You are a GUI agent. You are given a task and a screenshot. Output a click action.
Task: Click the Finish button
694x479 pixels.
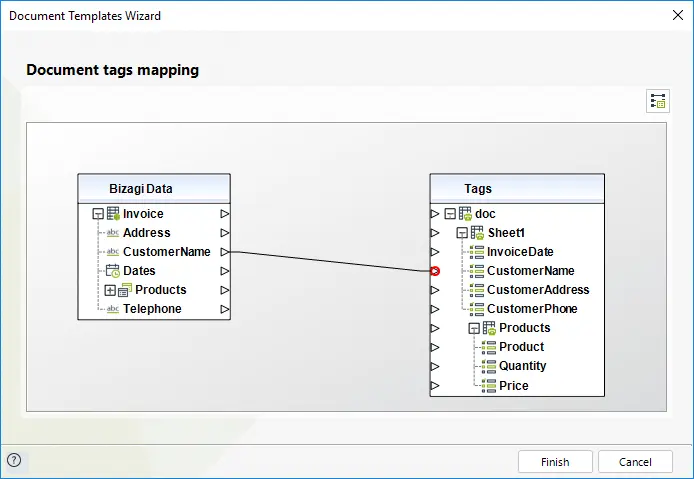click(555, 462)
